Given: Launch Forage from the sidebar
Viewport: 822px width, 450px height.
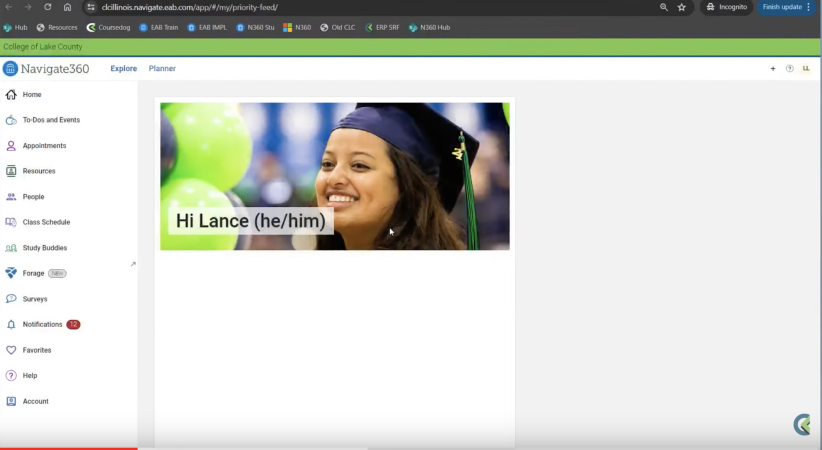Looking at the screenshot, I should point(33,273).
